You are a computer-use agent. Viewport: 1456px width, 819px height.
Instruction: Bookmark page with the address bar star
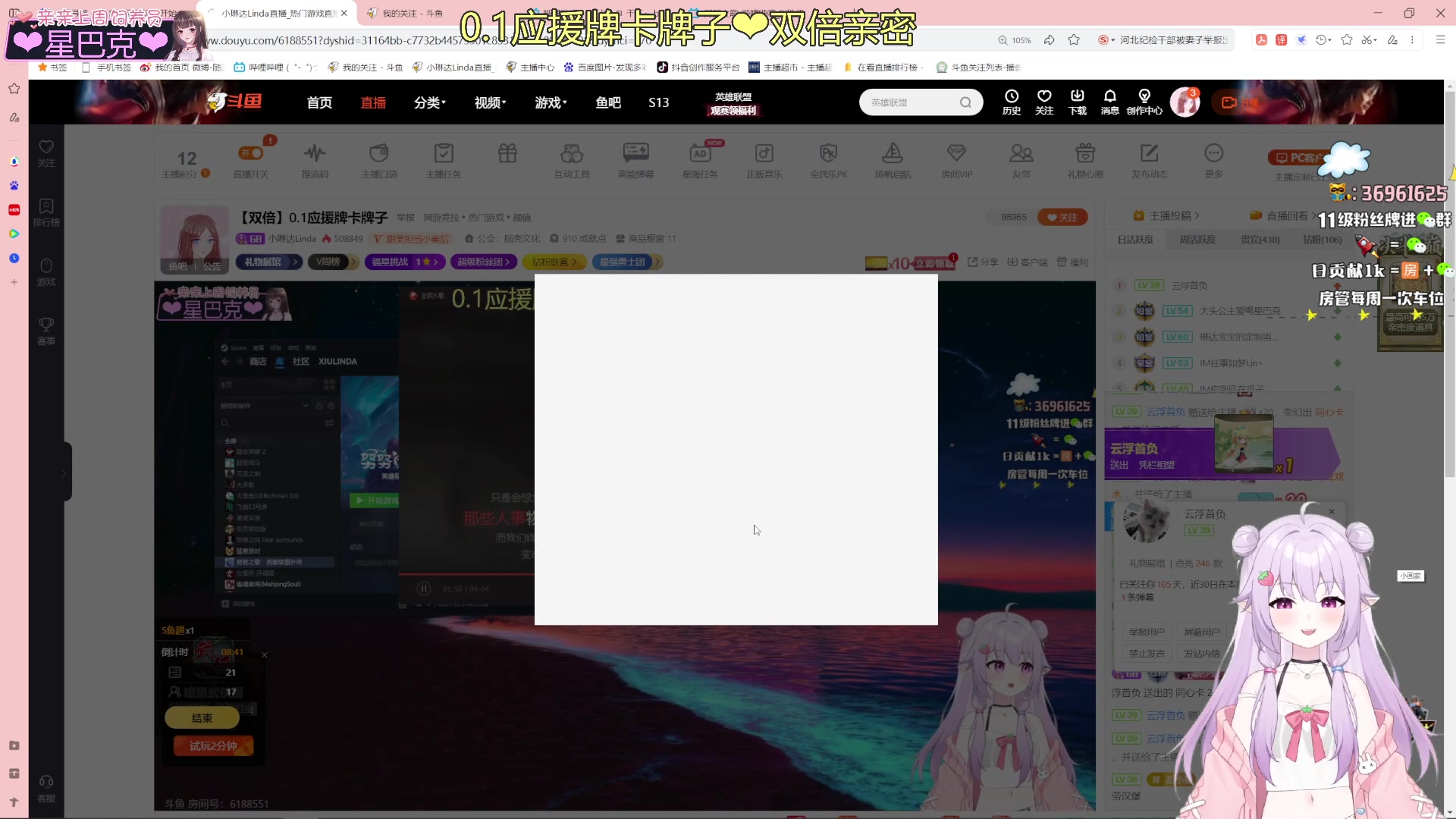[1074, 40]
